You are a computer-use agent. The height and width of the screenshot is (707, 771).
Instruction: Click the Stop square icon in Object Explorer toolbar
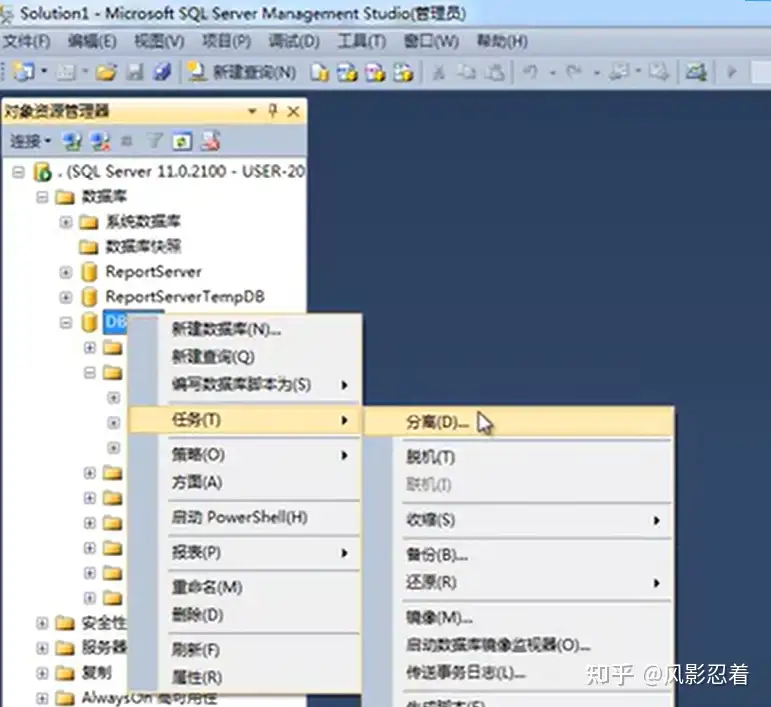tap(126, 142)
